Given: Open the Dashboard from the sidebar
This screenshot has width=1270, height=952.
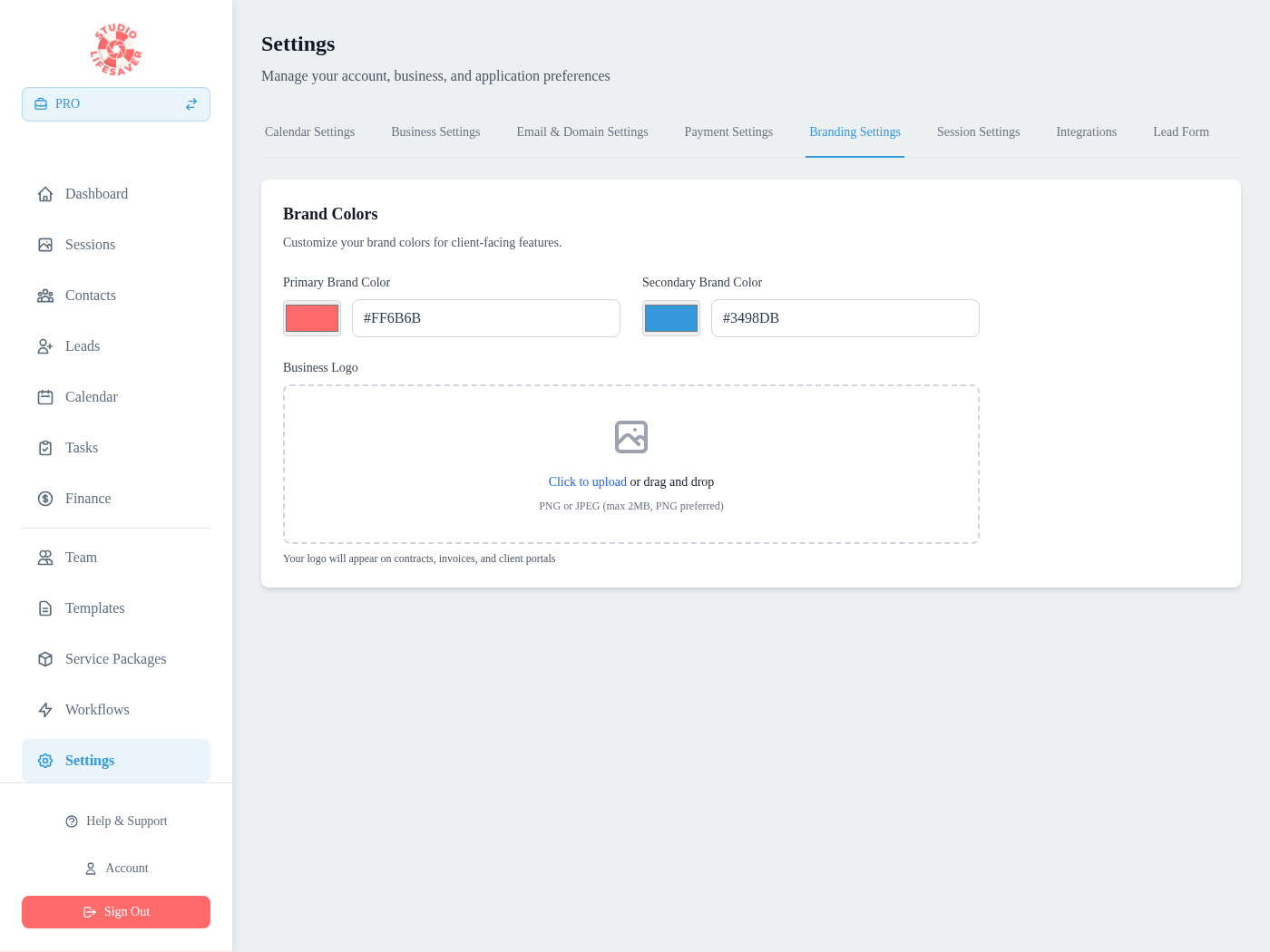Looking at the screenshot, I should coord(45,193).
